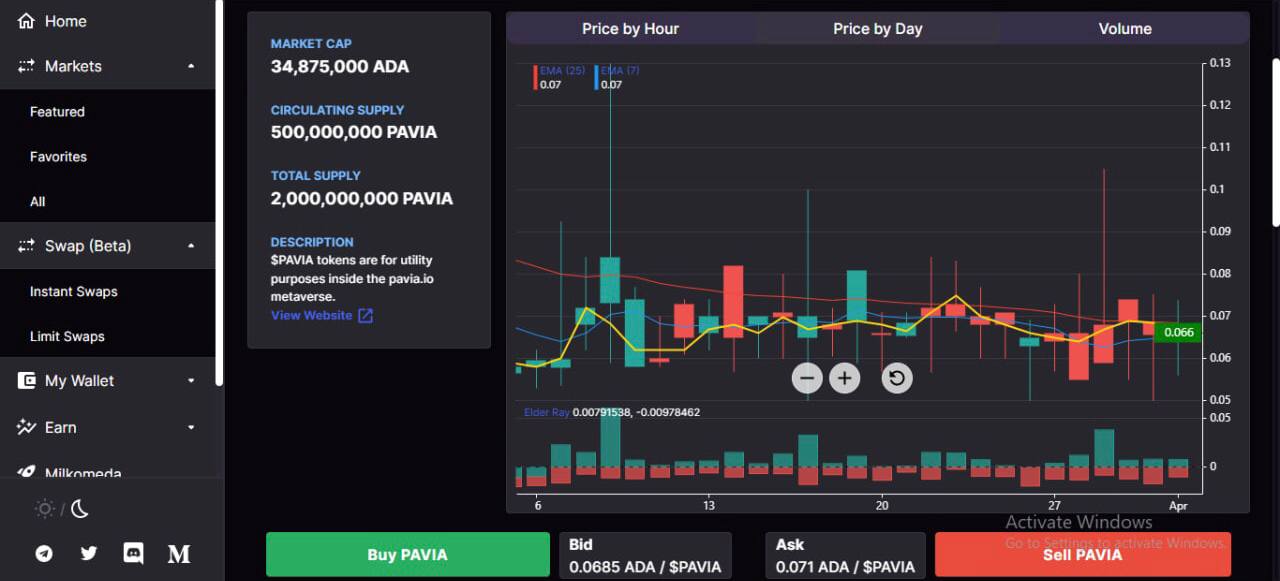Switch to the Price by Hour tab
1280x581 pixels.
(630, 29)
